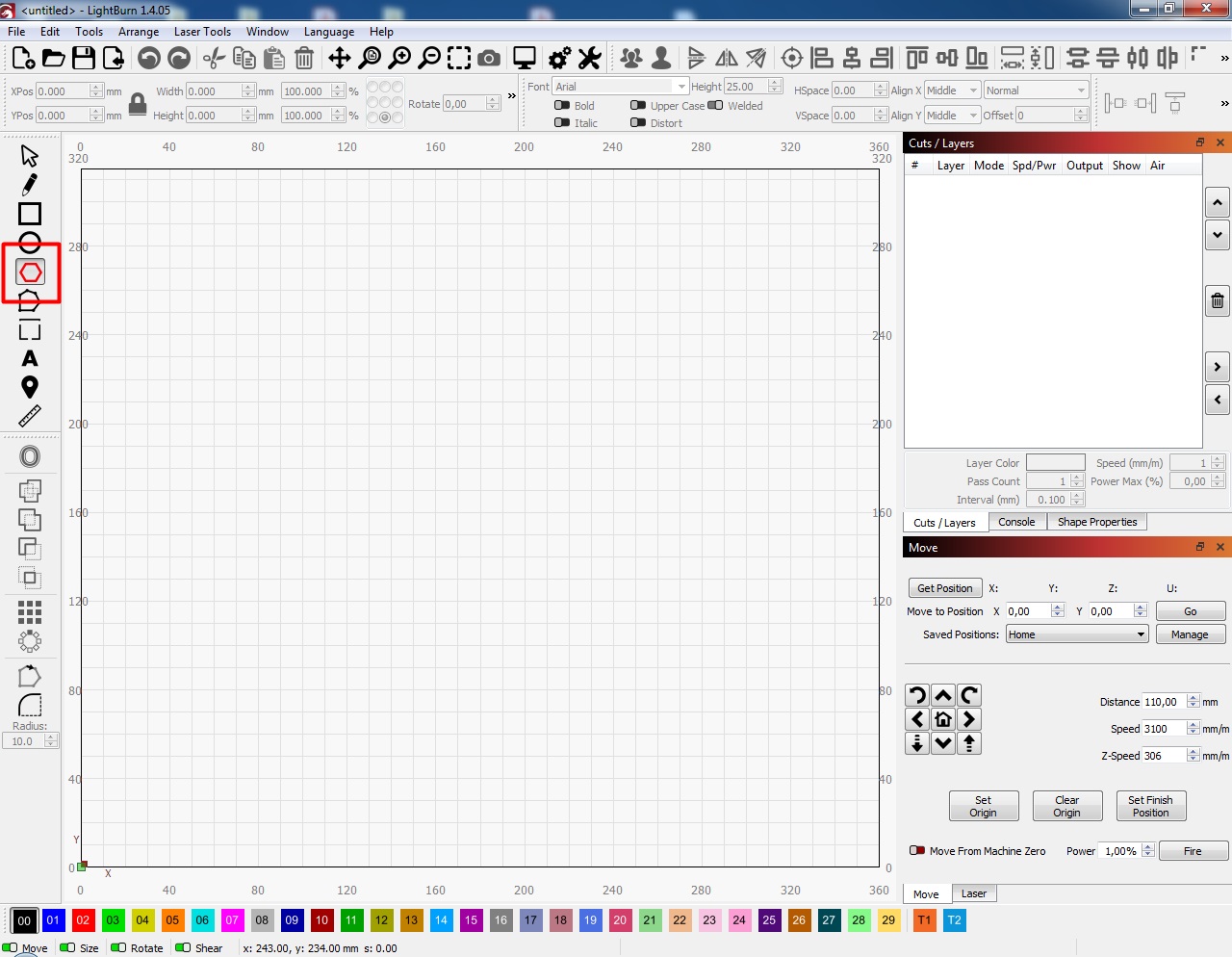Toggle the Shear status bar switch

click(183, 948)
